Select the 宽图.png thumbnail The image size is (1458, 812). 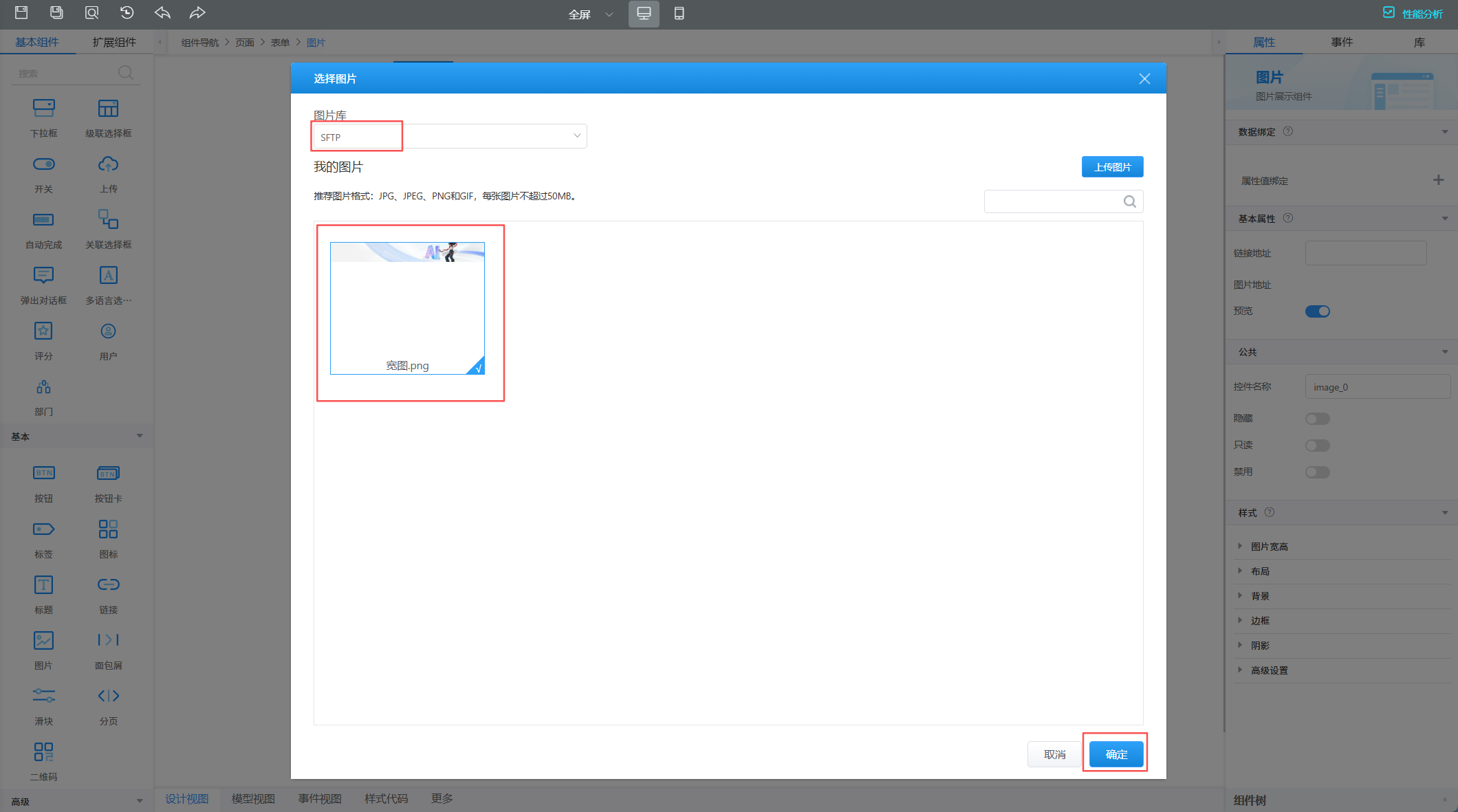[x=407, y=308]
